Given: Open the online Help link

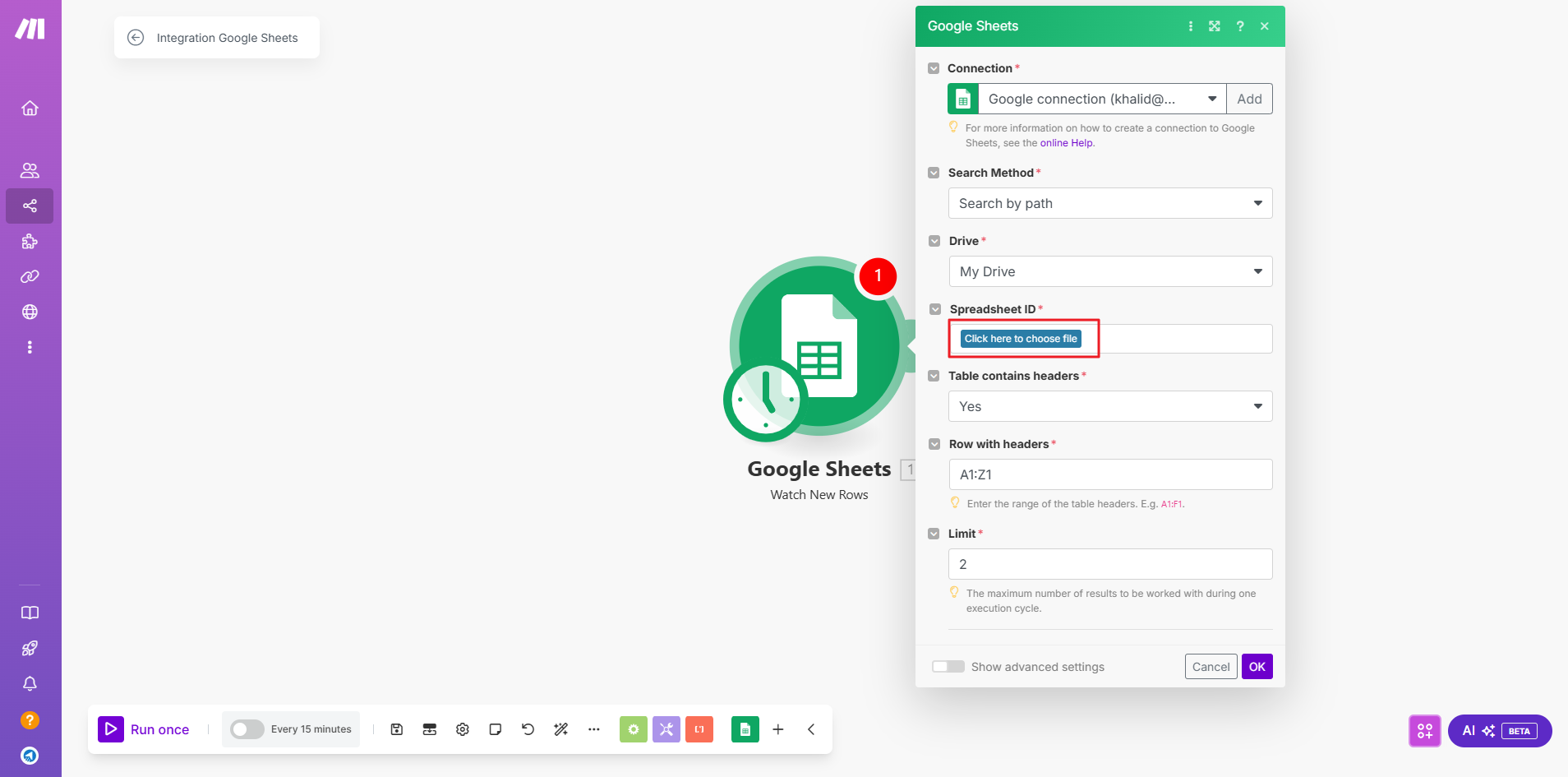Looking at the screenshot, I should click(1067, 143).
